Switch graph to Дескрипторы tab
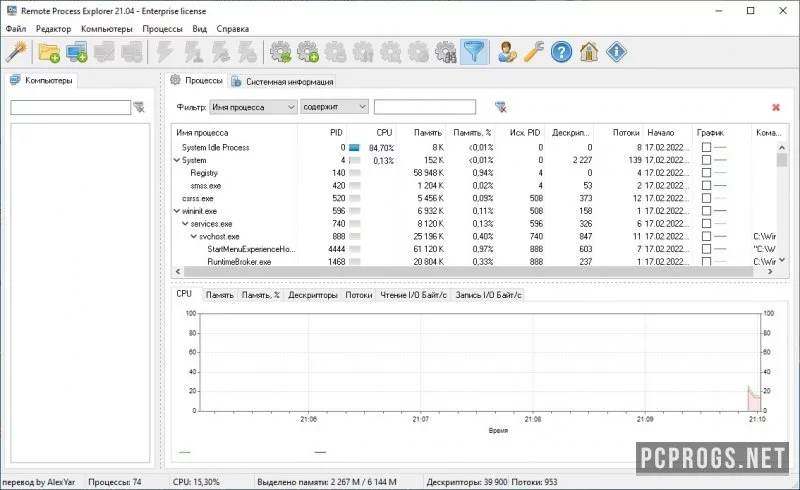800x490 pixels. click(313, 295)
